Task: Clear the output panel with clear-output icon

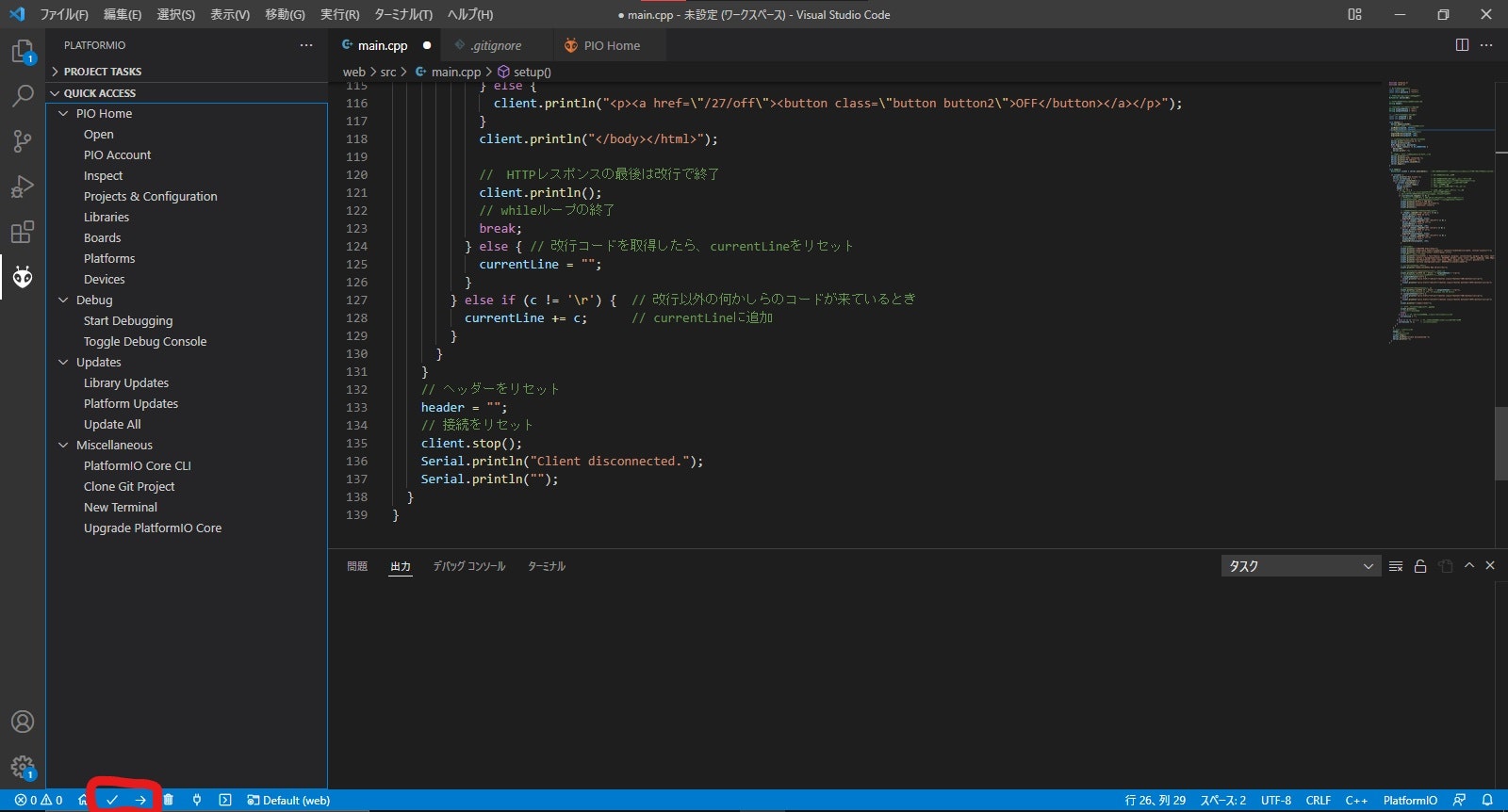Action: point(1396,566)
